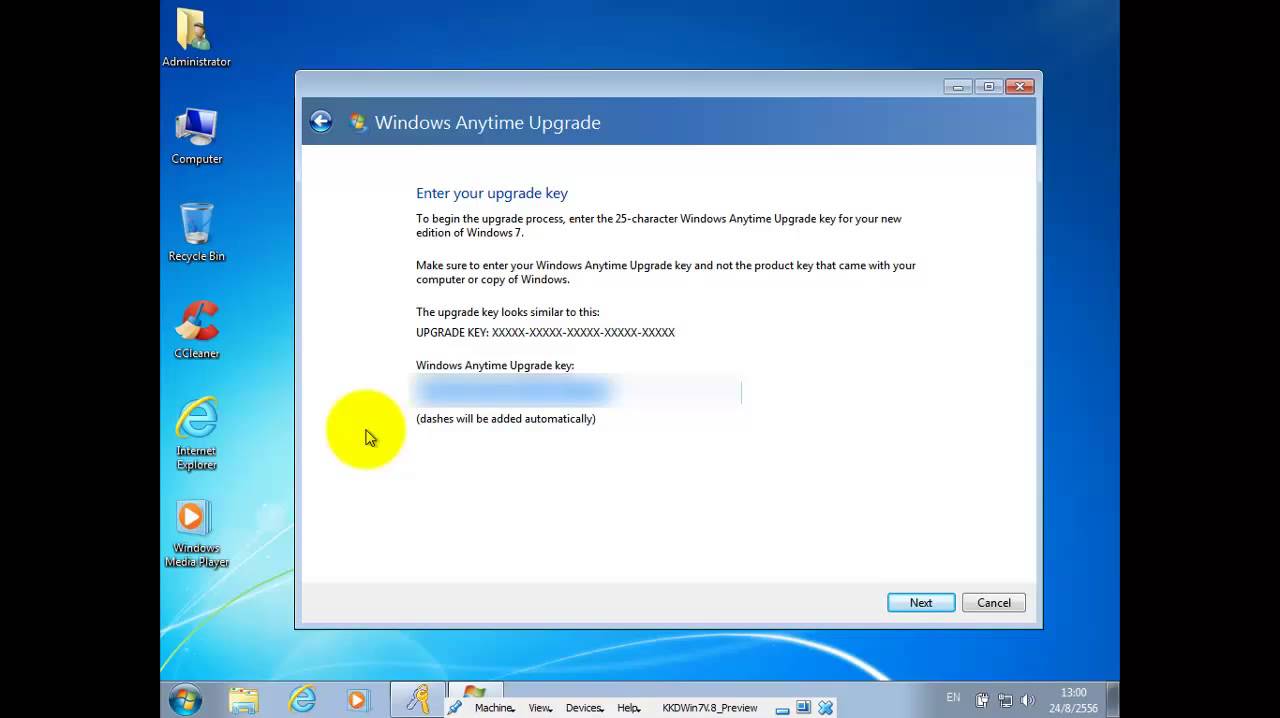Open Windows Explorer from the taskbar
The width and height of the screenshot is (1280, 718).
pos(243,700)
